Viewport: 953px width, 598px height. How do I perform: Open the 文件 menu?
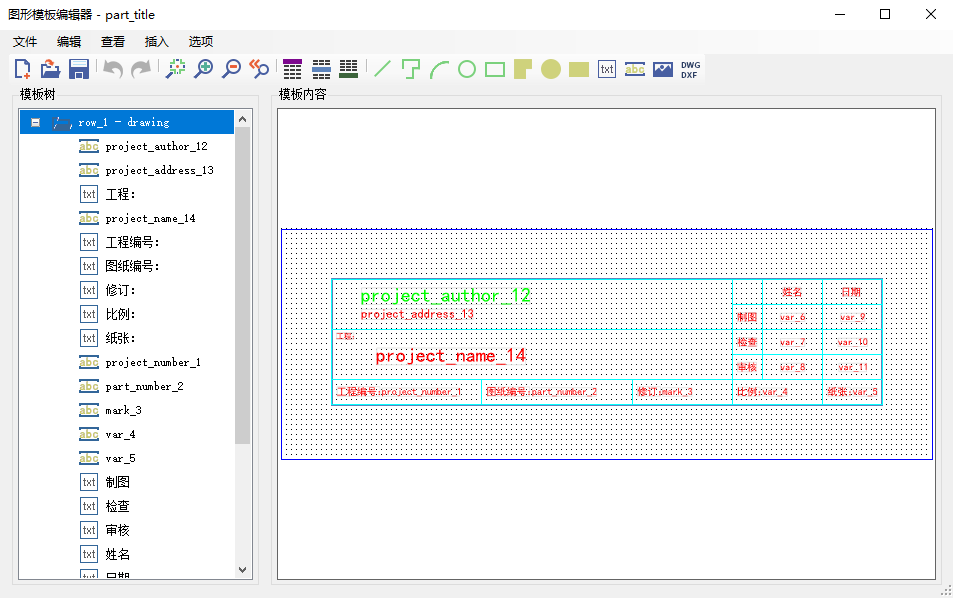[x=25, y=41]
